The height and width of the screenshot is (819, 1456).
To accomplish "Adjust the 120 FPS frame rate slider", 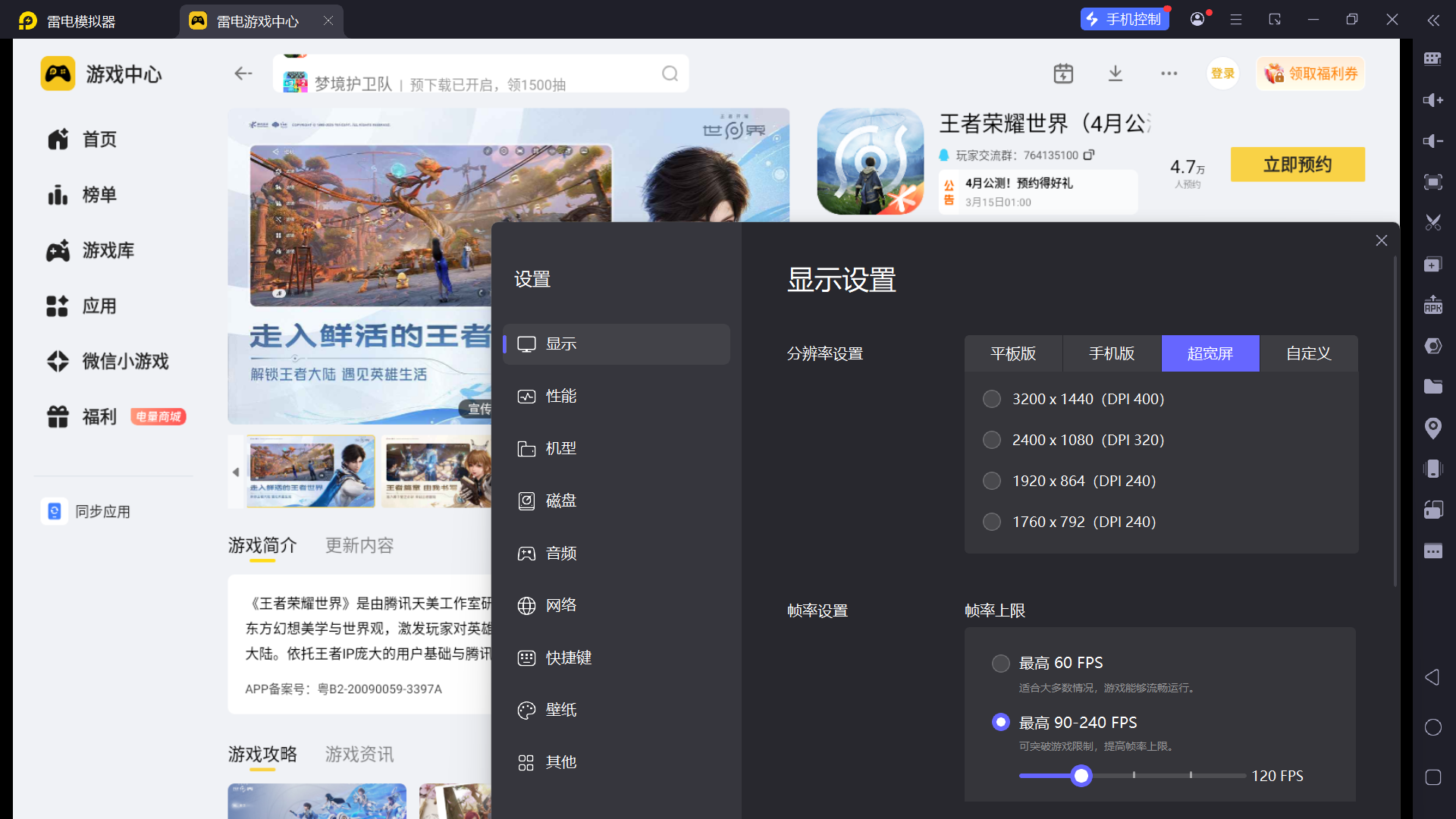I will [x=1082, y=776].
